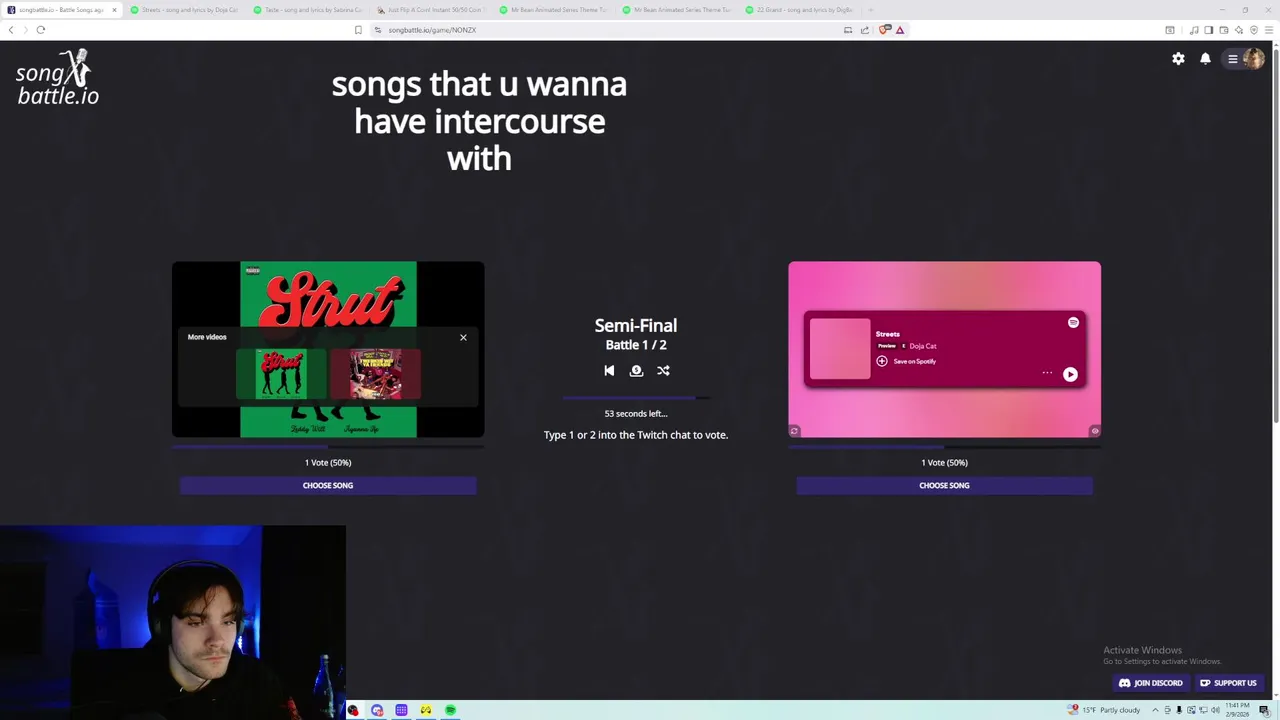The height and width of the screenshot is (720, 1280).
Task: Click the songbattle.io logo
Action: click(x=58, y=78)
